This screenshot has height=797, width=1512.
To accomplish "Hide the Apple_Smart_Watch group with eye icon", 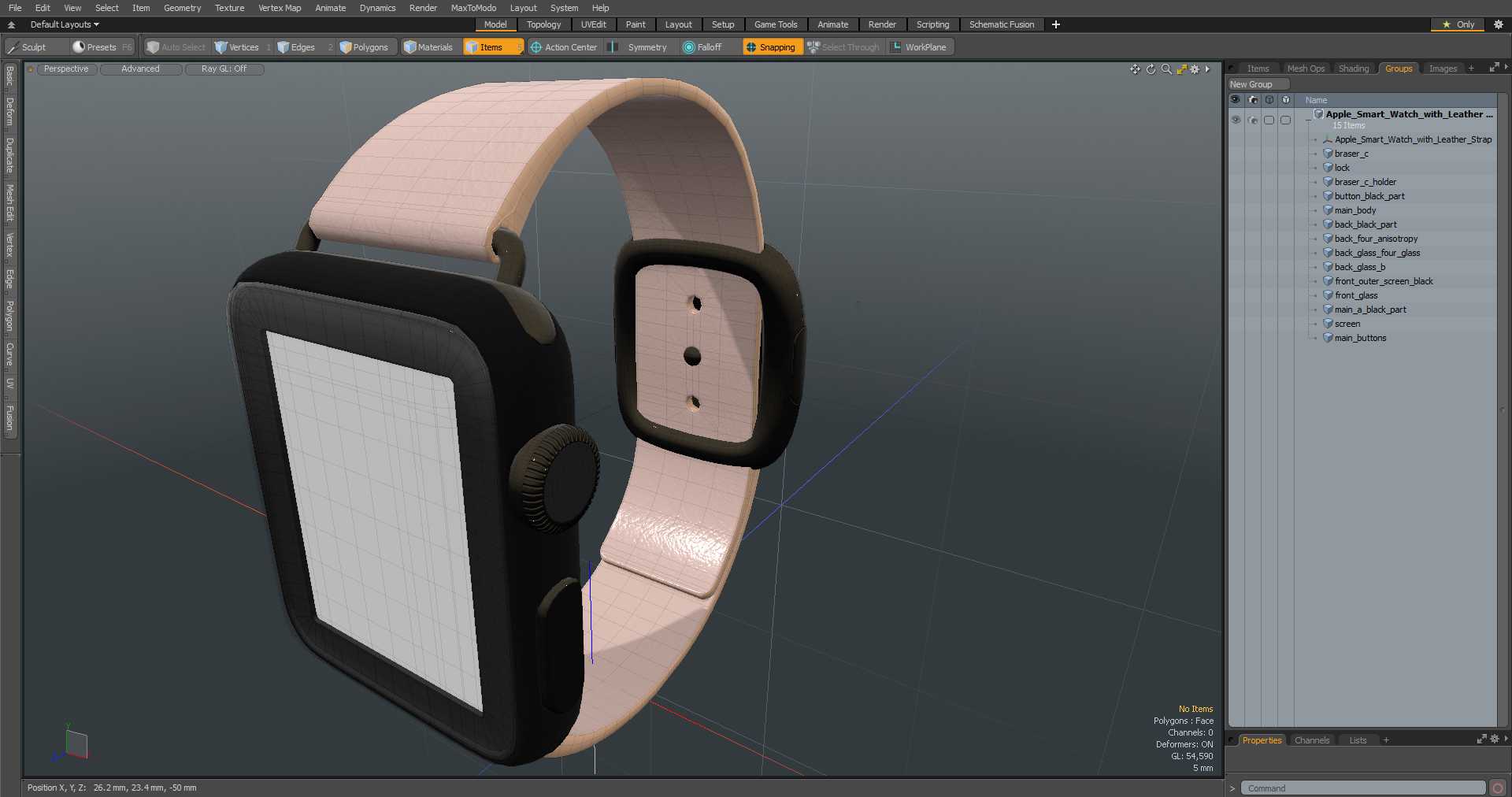I will click(x=1236, y=120).
